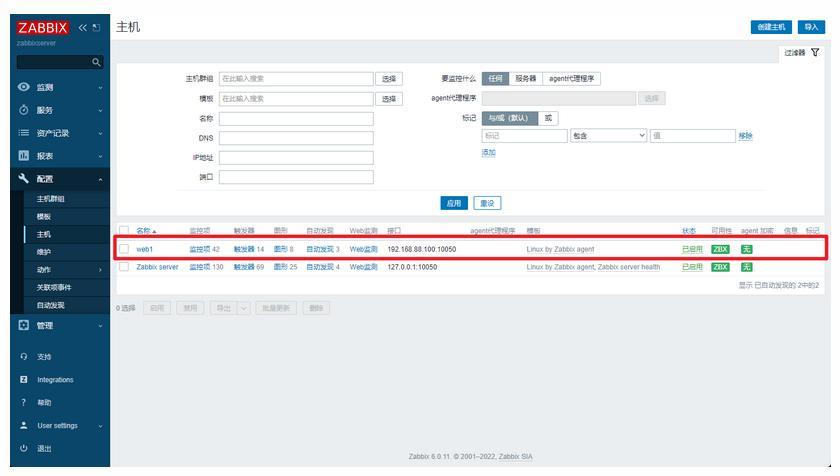
Task: Expand the 服务 menu chevron
Action: pyautogui.click(x=100, y=110)
